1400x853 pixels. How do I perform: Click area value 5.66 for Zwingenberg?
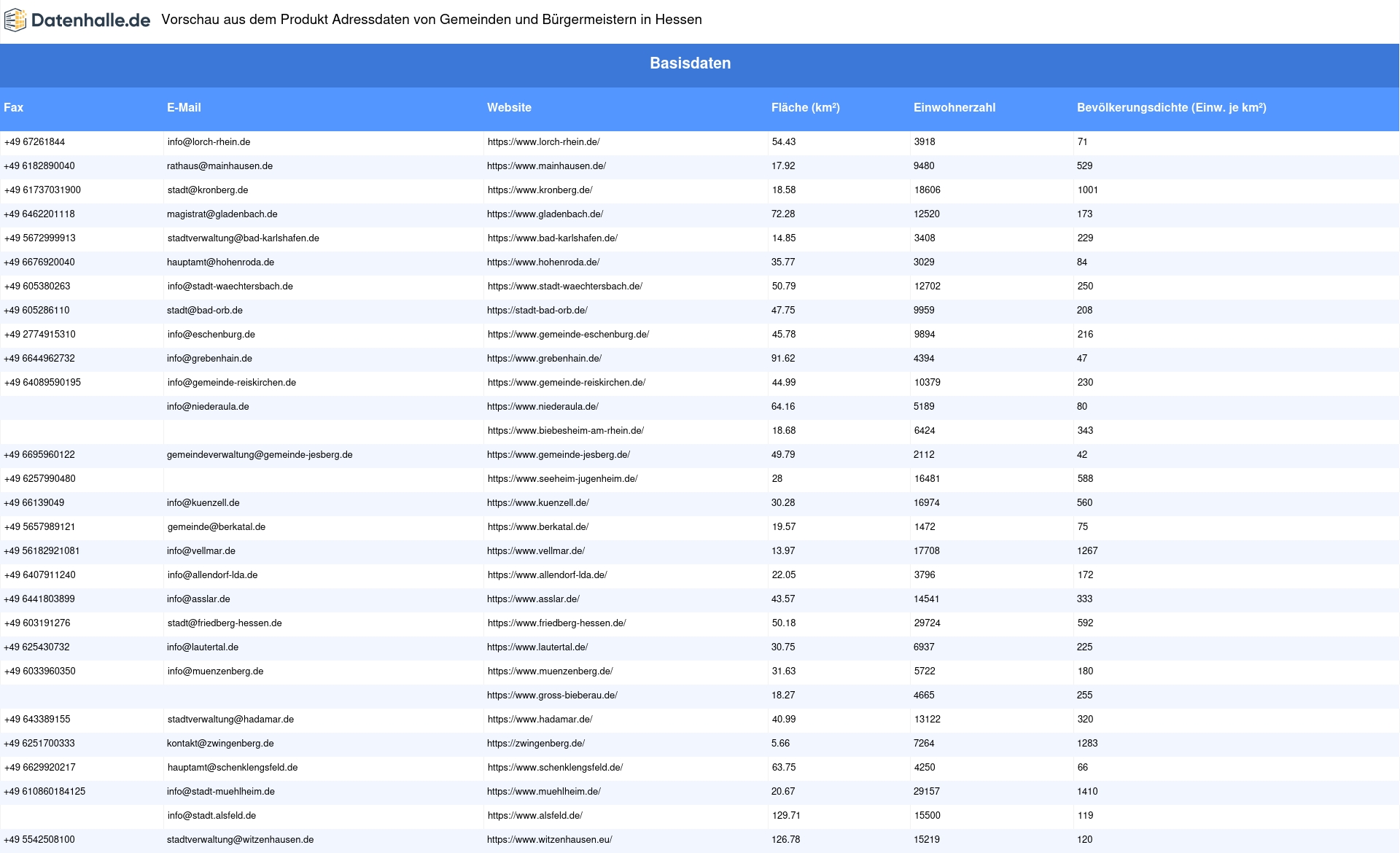click(780, 744)
